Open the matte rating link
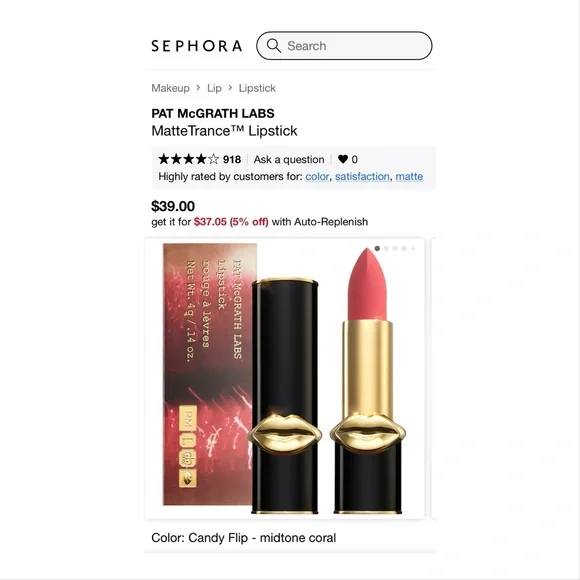The height and width of the screenshot is (580, 580). [409, 176]
